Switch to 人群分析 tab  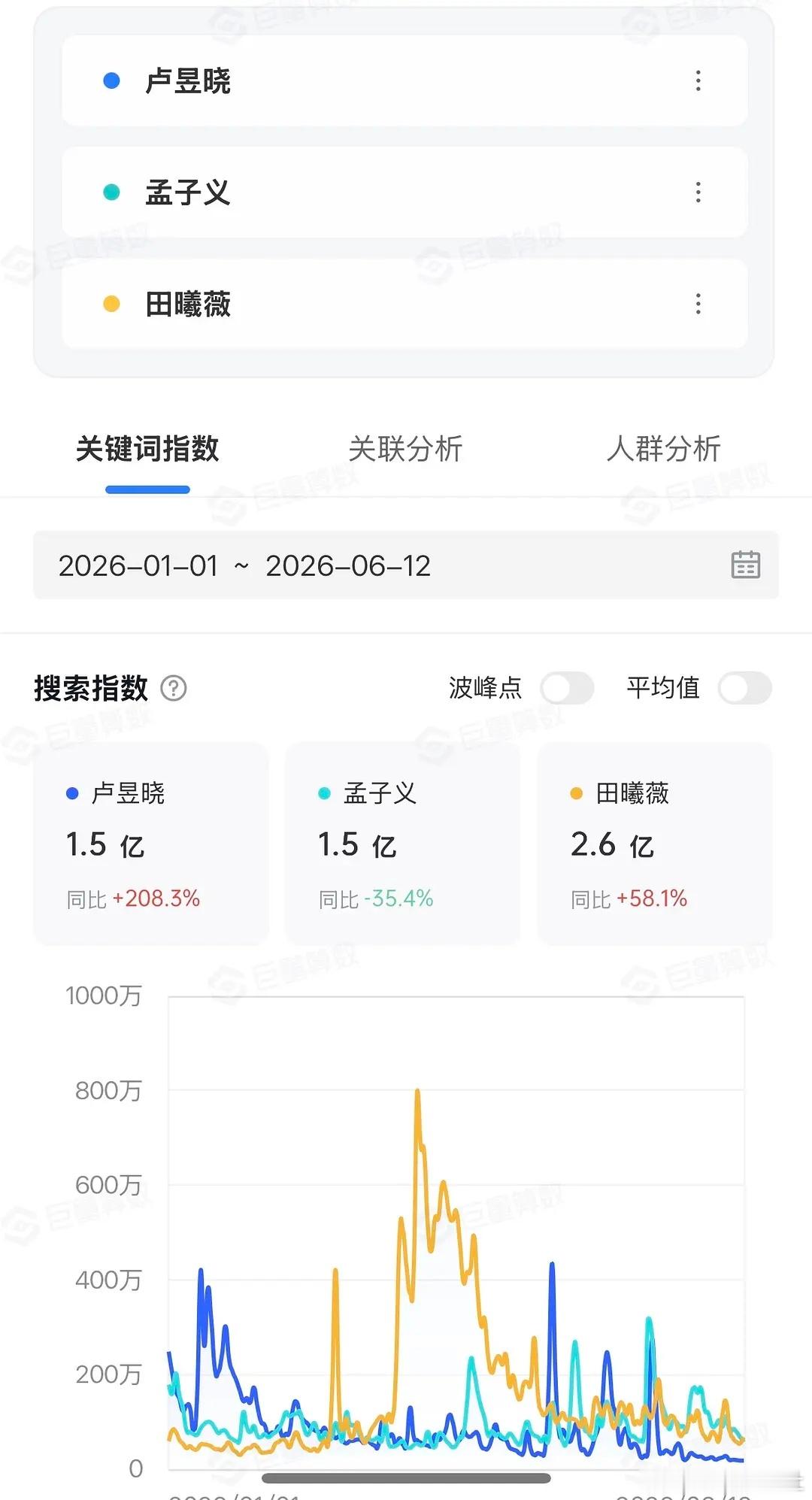tap(664, 449)
